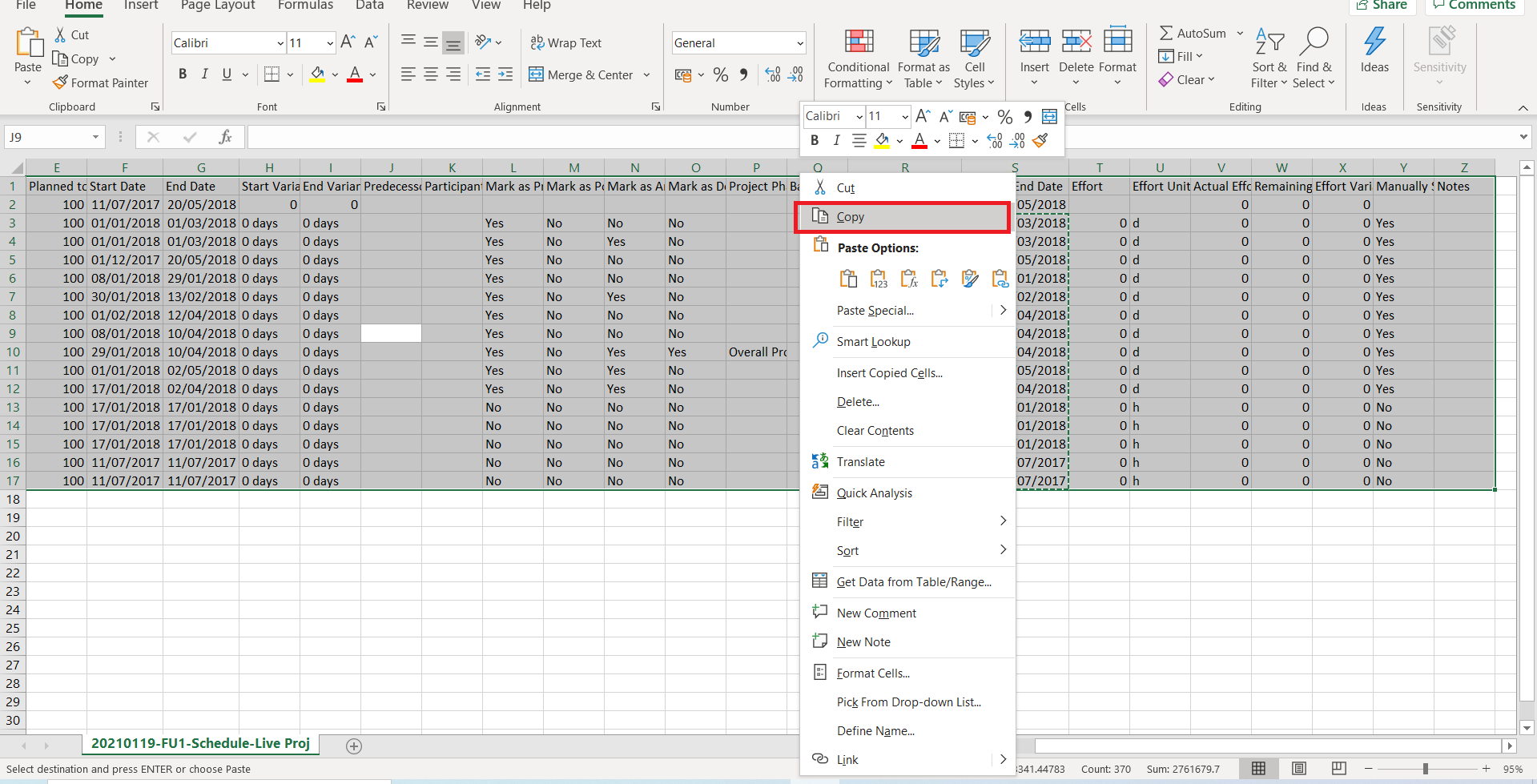Screen dimensions: 1537x784
Task: Click the Cut scissors icon in ribbon
Action: (x=60, y=35)
